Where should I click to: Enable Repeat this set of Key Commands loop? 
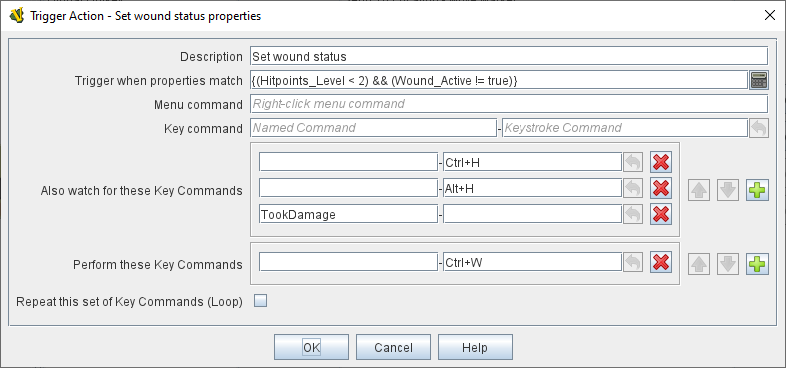click(261, 301)
